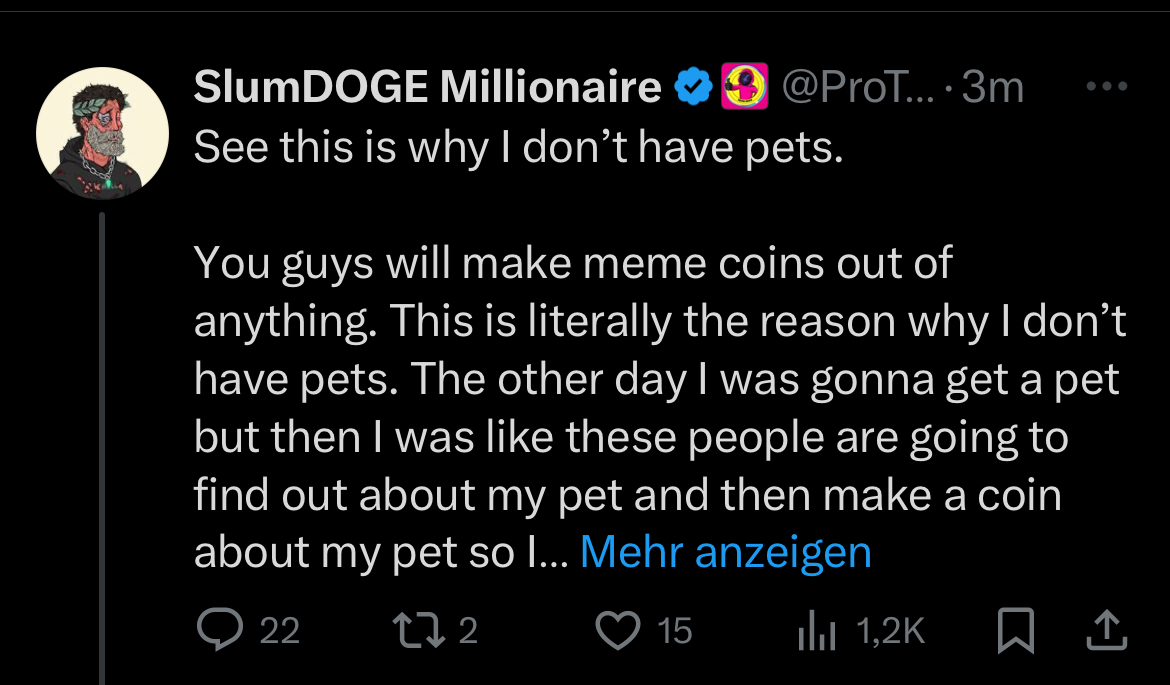Open the SlumDOGE Millionaire display name
The image size is (1170, 685).
click(x=428, y=87)
